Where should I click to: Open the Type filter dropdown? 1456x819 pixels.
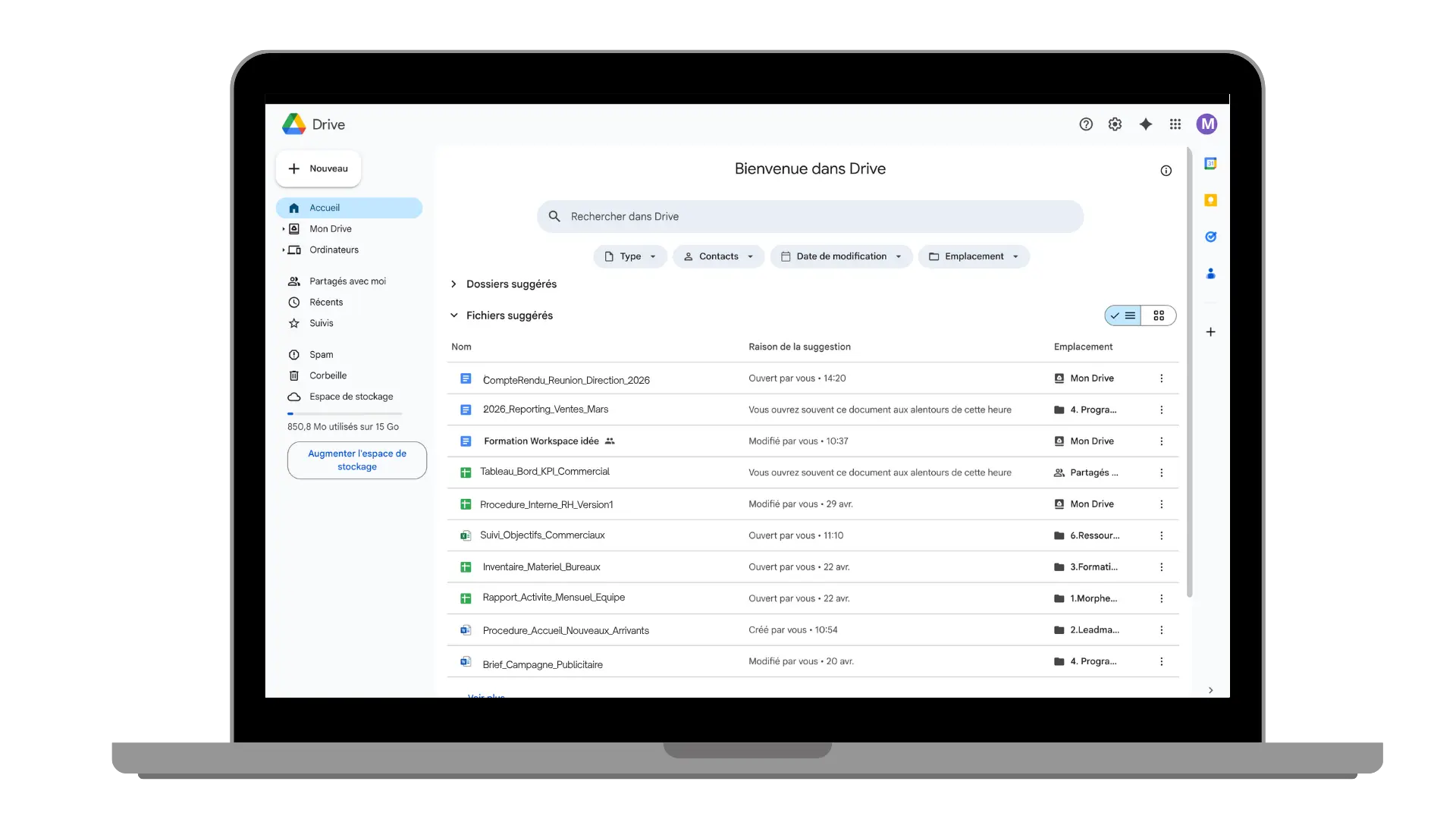[x=630, y=256]
